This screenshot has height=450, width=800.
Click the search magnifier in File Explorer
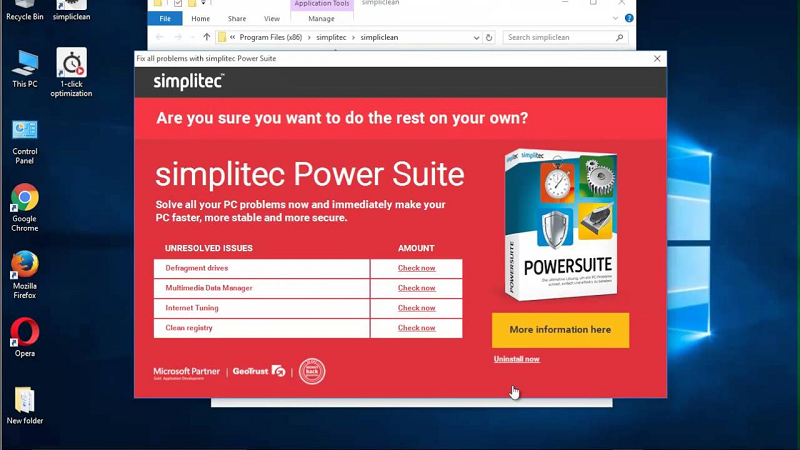coord(619,37)
